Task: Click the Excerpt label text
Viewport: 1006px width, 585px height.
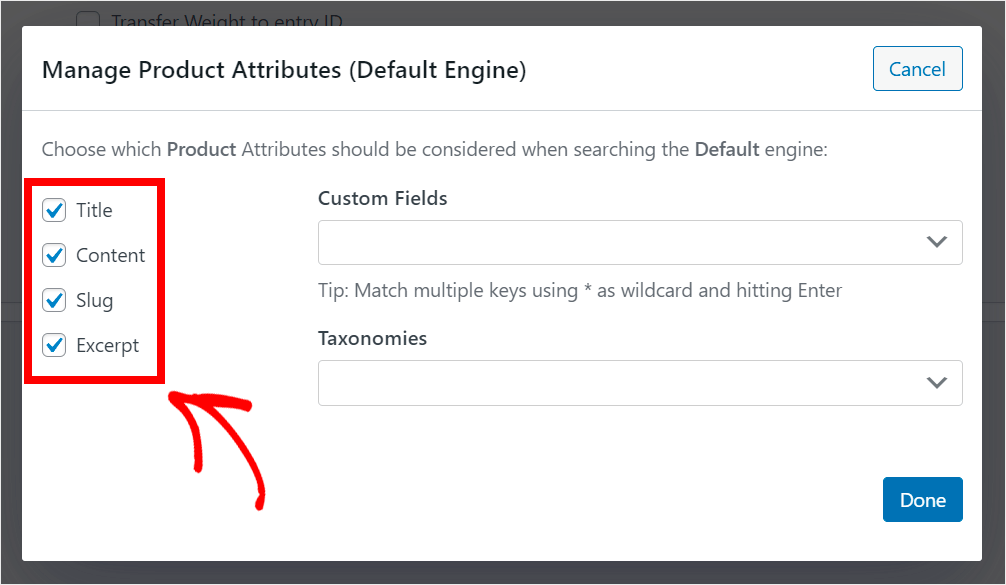Action: 108,346
